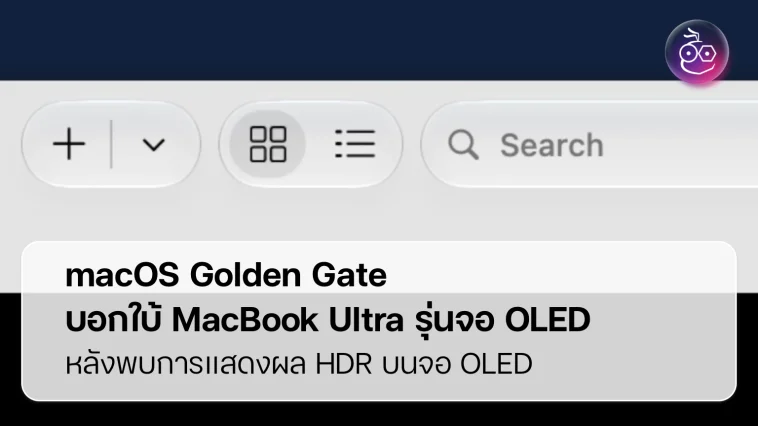This screenshot has width=758, height=426.
Task: Switch to grid icon view
Action: 267,144
